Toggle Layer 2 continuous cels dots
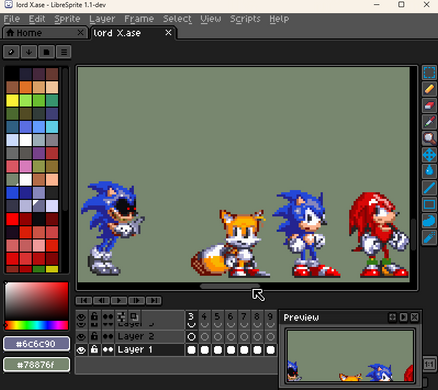Image resolution: width=438 pixels, height=390 pixels. 108,337
